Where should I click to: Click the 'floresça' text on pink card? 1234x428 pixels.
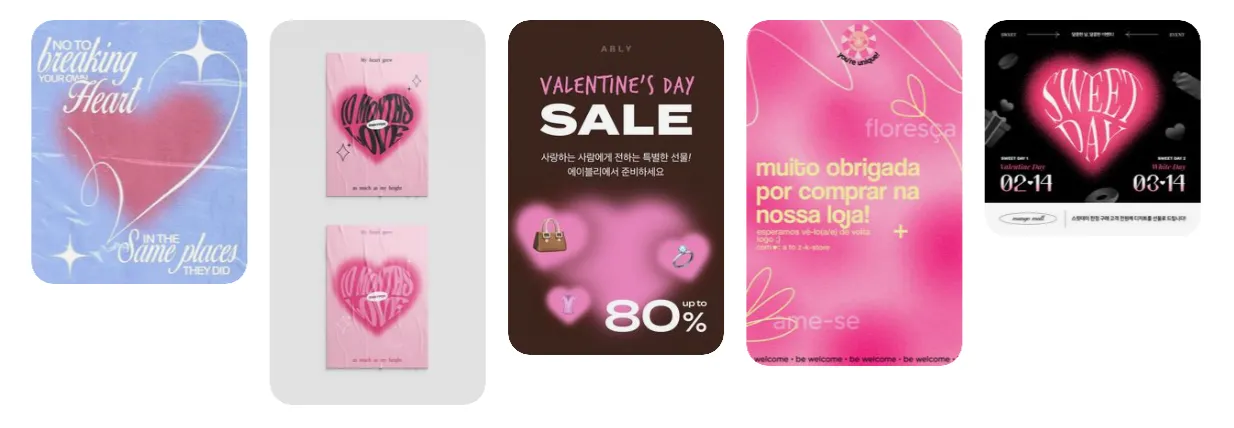pyautogui.click(x=910, y=128)
